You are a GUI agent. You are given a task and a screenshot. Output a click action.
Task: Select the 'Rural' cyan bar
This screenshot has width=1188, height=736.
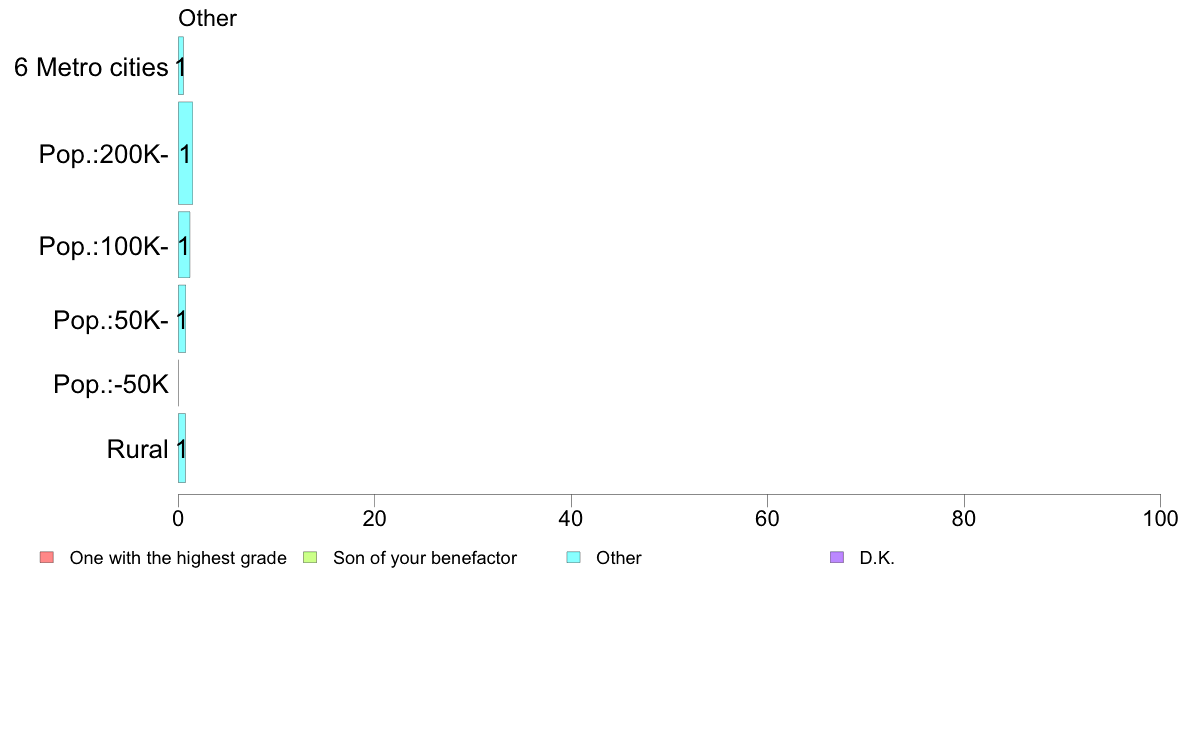182,448
